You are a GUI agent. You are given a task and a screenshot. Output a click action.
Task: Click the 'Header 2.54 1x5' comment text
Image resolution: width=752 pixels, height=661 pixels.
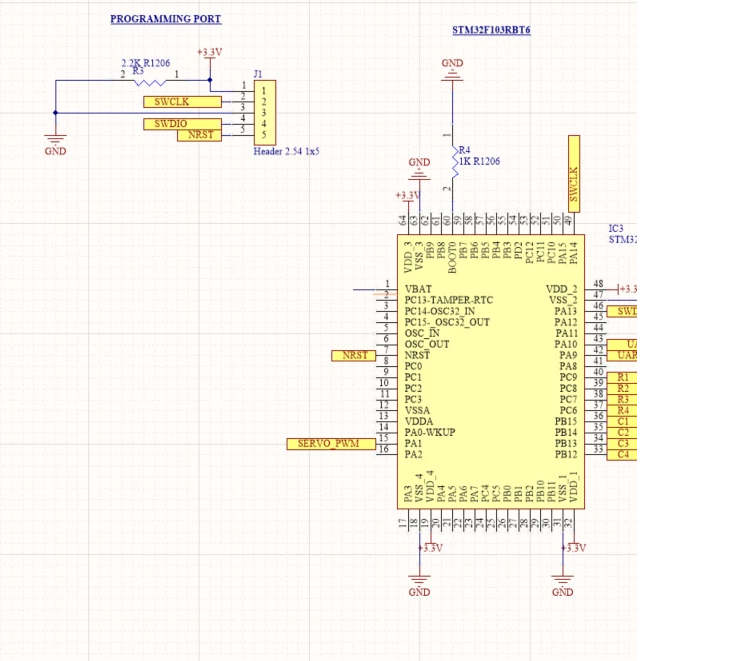(x=286, y=151)
